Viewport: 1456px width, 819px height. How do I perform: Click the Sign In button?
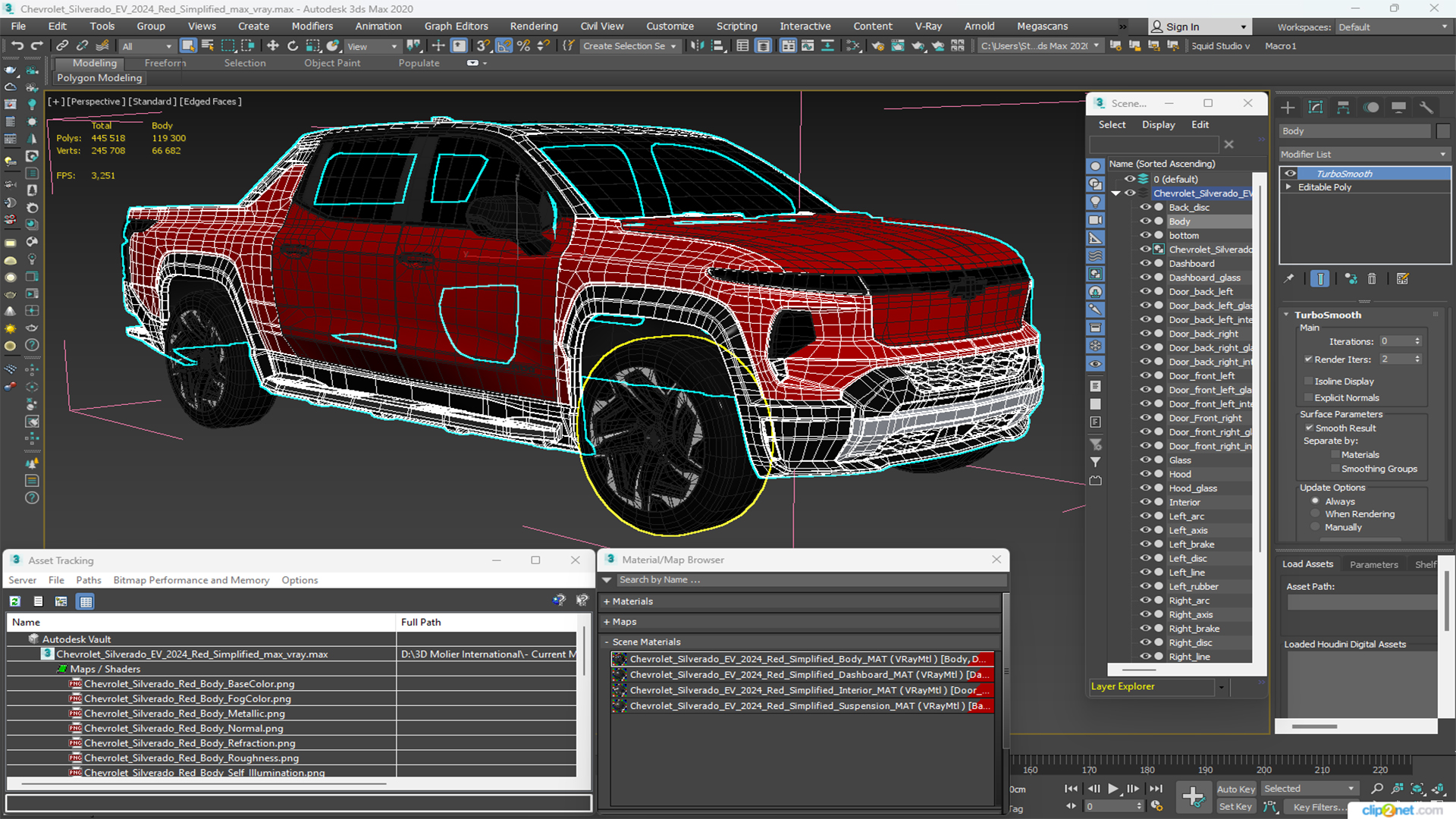pos(1198,27)
